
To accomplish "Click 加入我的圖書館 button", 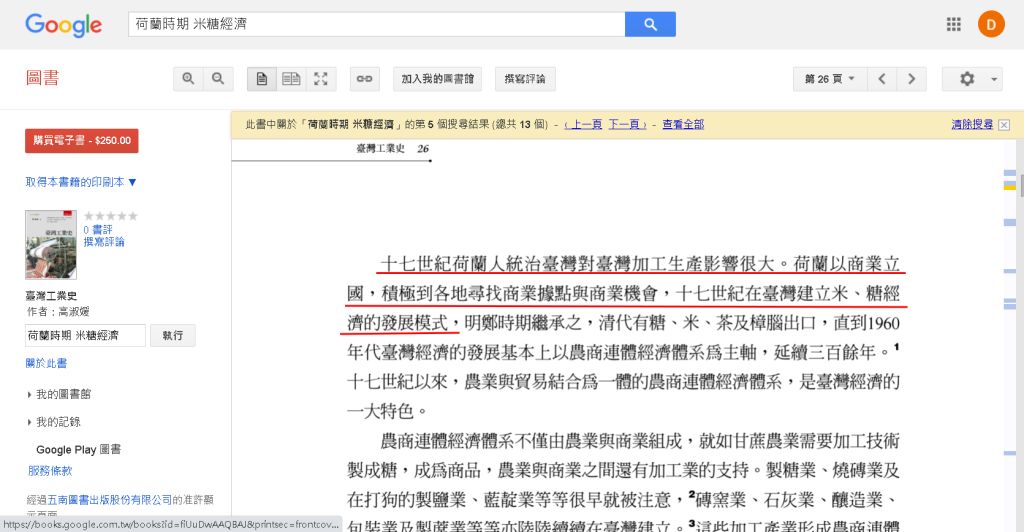I will (x=438, y=79).
